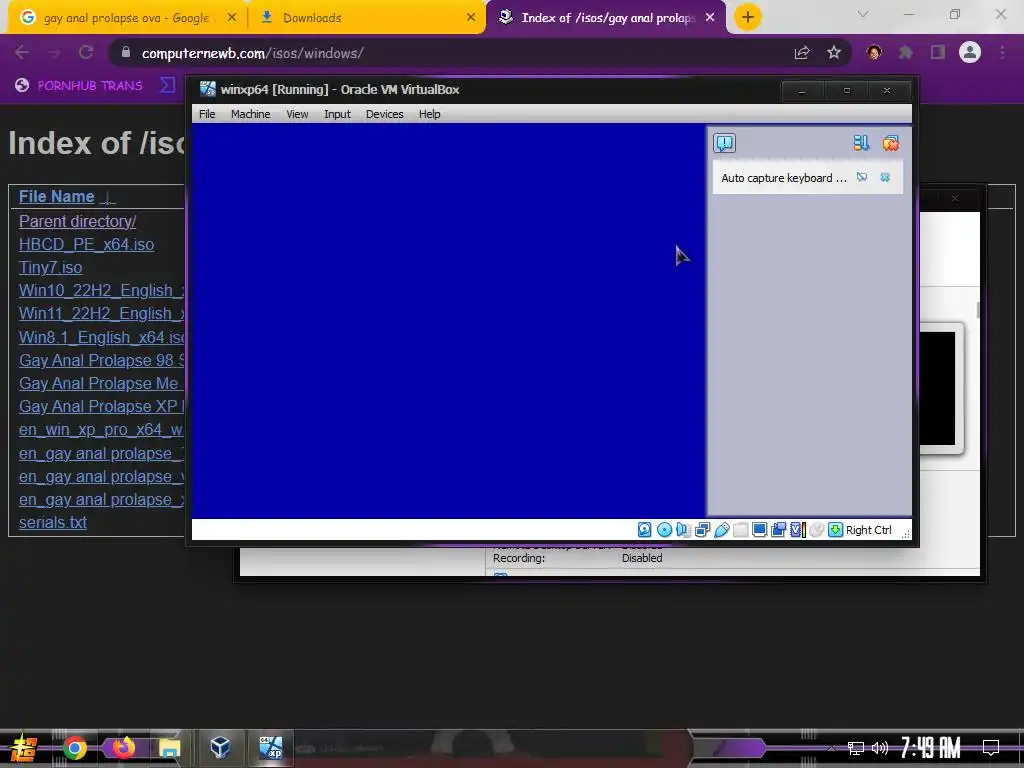Screen dimensions: 1024x768
Task: Open File Explorer from the taskbar
Action: [x=169, y=748]
